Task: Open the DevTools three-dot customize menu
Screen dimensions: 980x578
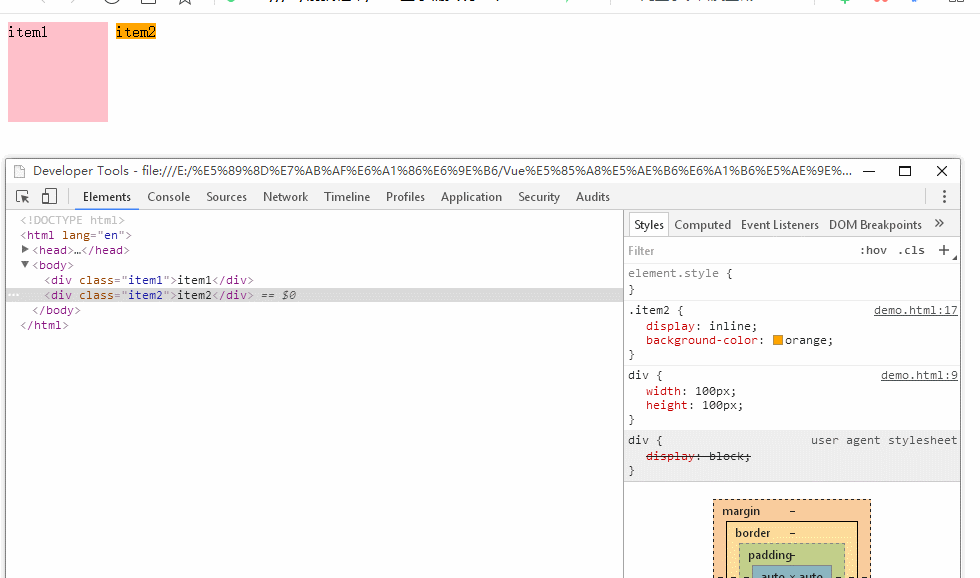Action: point(944,197)
